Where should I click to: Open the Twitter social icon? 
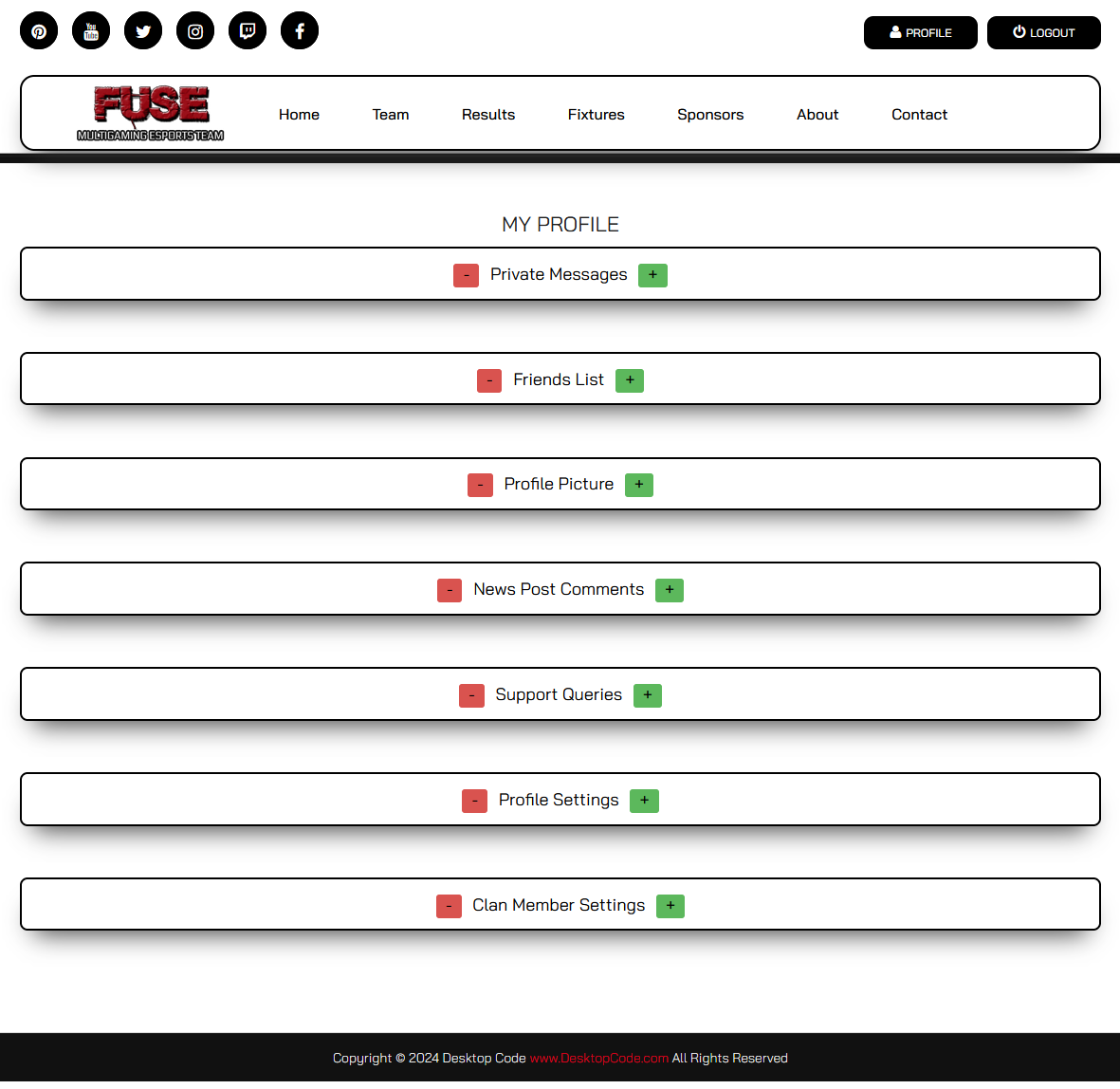tap(143, 31)
